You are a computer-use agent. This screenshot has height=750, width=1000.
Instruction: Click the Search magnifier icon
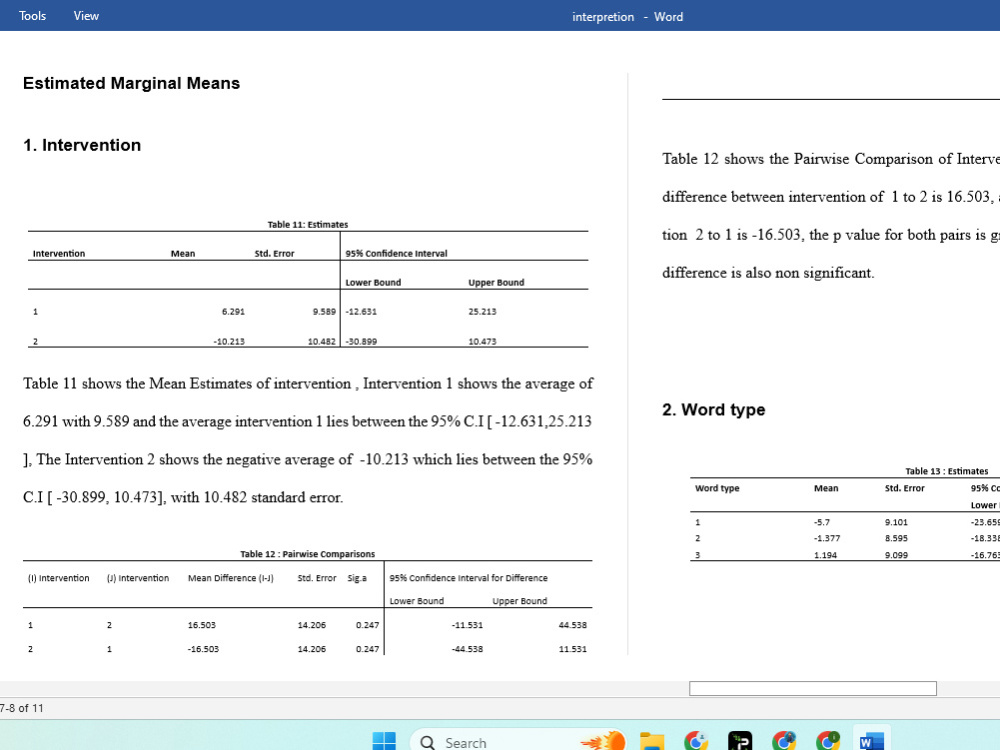[x=427, y=743]
